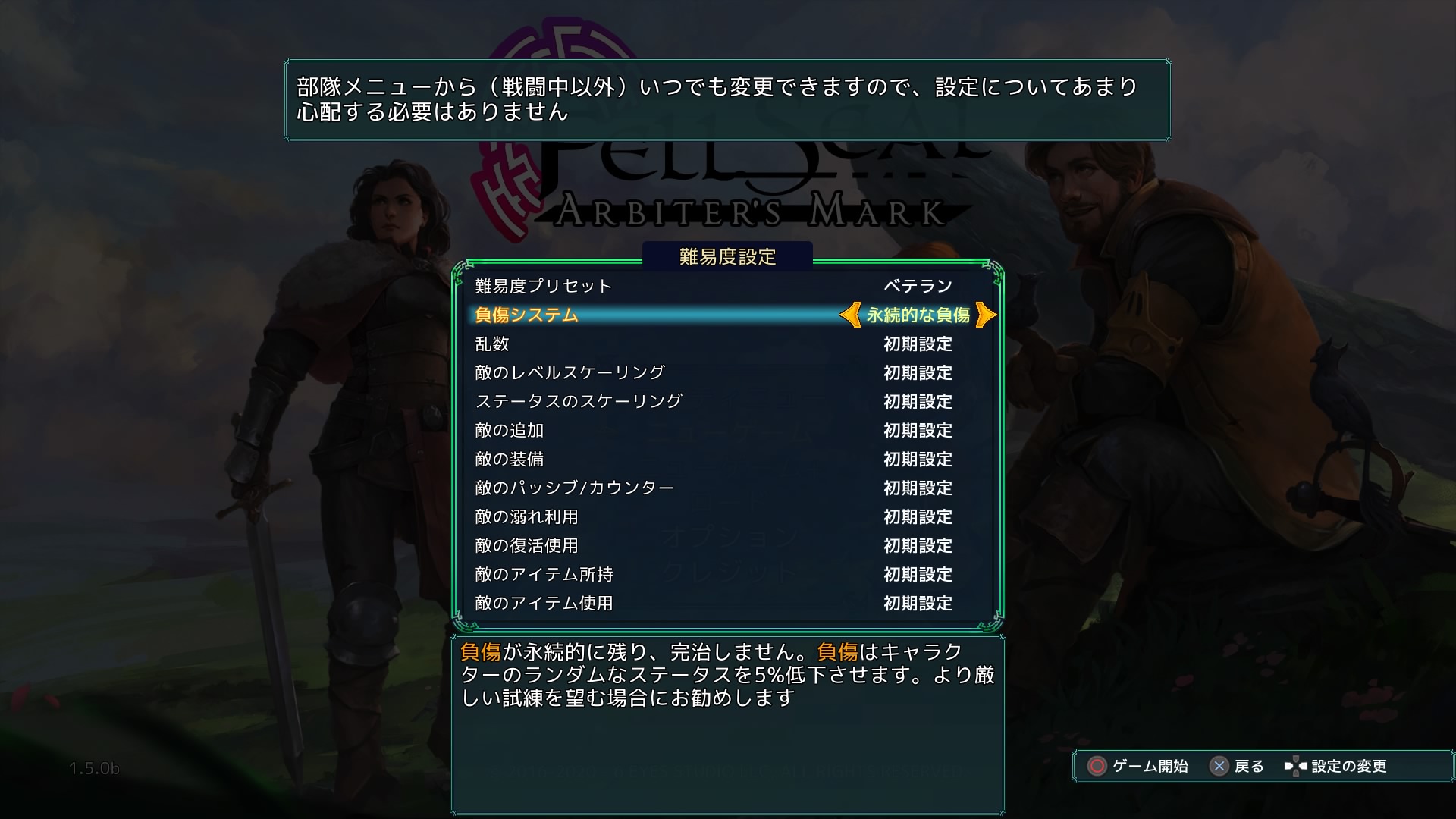The width and height of the screenshot is (1456, 819).
Task: Click the cross button icon for 戻る
Action: point(1219,767)
